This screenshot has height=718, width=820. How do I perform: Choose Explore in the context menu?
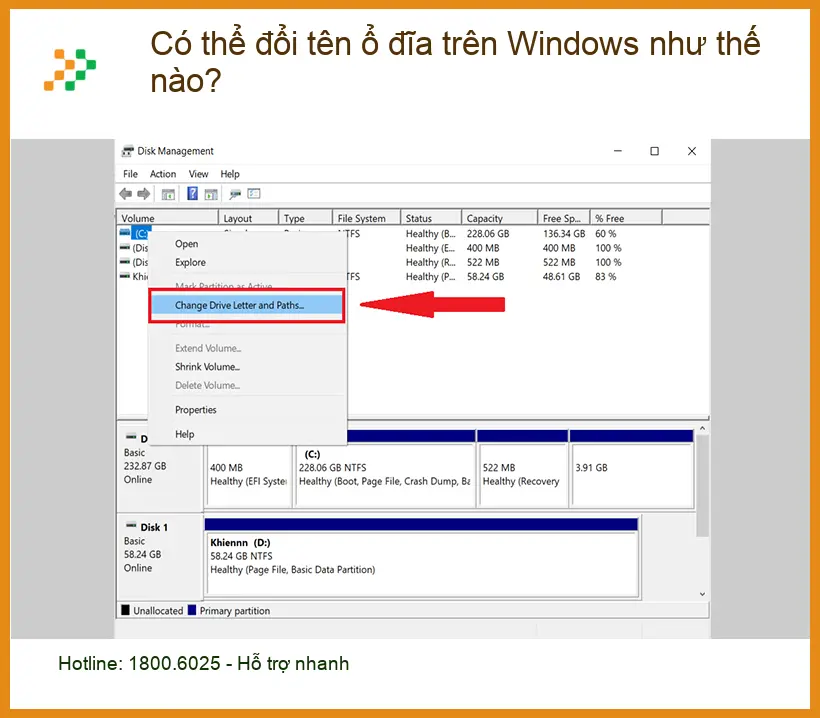click(247, 262)
